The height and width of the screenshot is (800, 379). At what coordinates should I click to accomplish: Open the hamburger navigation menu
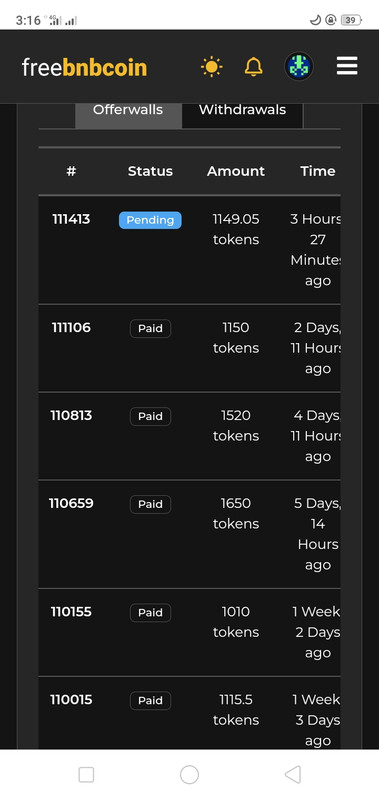pyautogui.click(x=347, y=66)
